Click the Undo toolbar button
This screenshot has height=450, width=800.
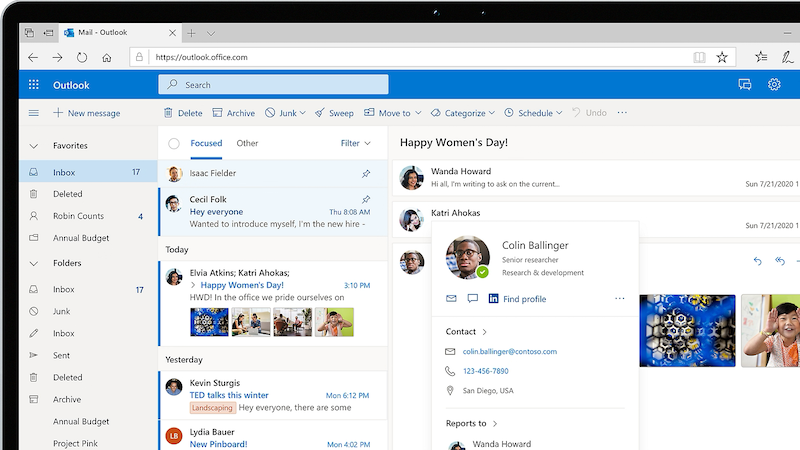(x=589, y=113)
